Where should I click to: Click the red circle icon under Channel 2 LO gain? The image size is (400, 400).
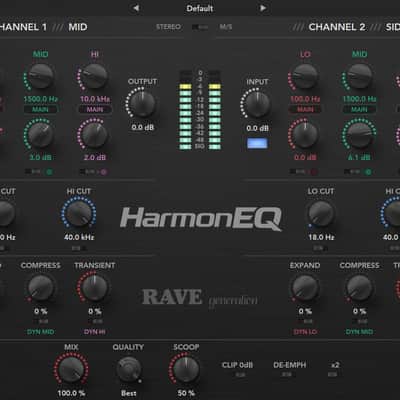coord(314,172)
